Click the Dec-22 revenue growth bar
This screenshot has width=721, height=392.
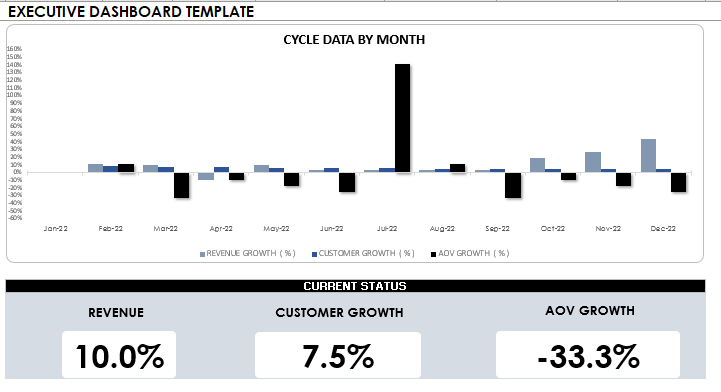(x=648, y=156)
